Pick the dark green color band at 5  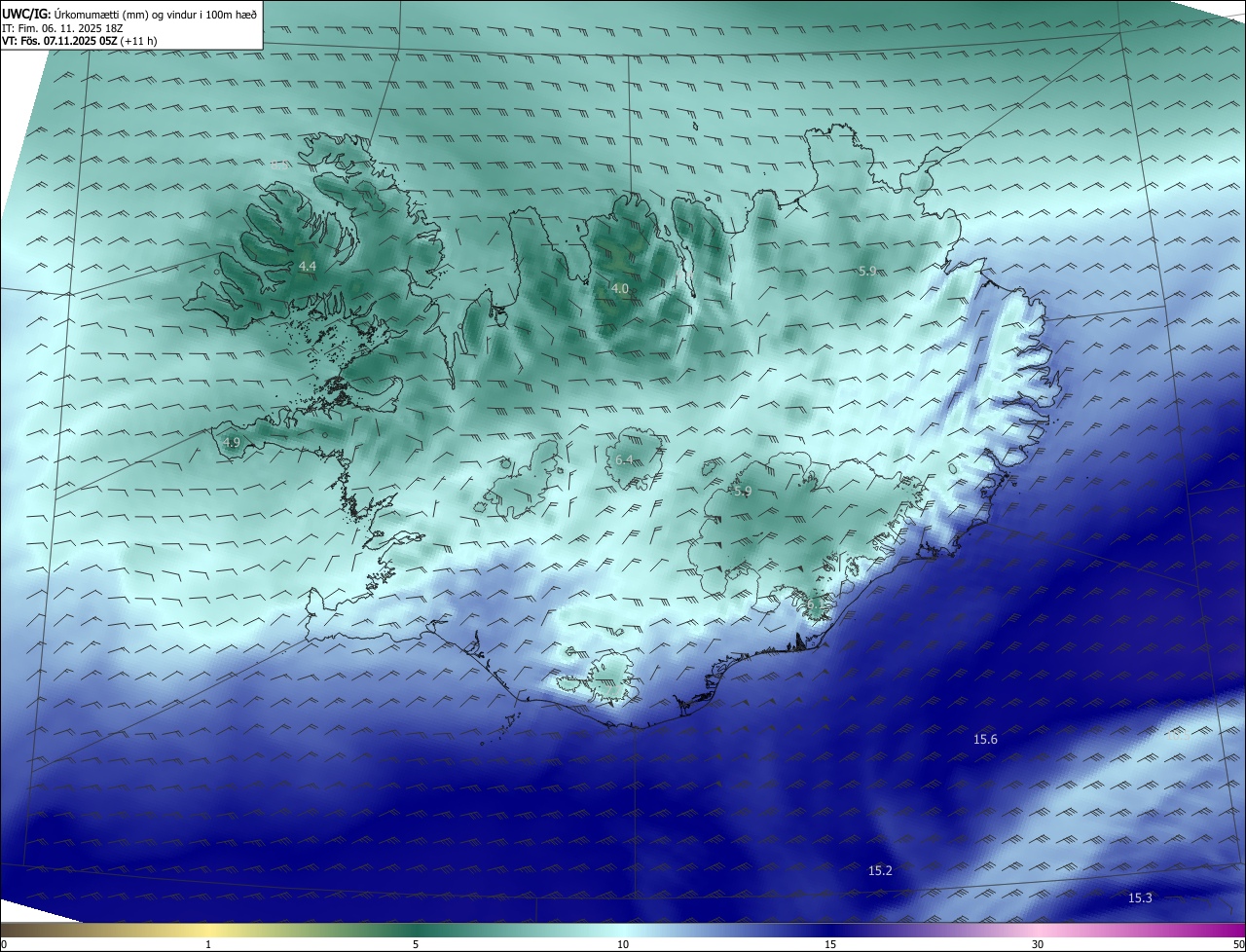416,930
